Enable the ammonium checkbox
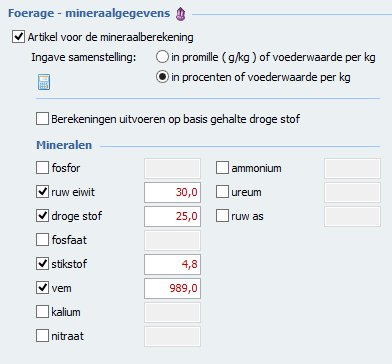 tap(222, 168)
